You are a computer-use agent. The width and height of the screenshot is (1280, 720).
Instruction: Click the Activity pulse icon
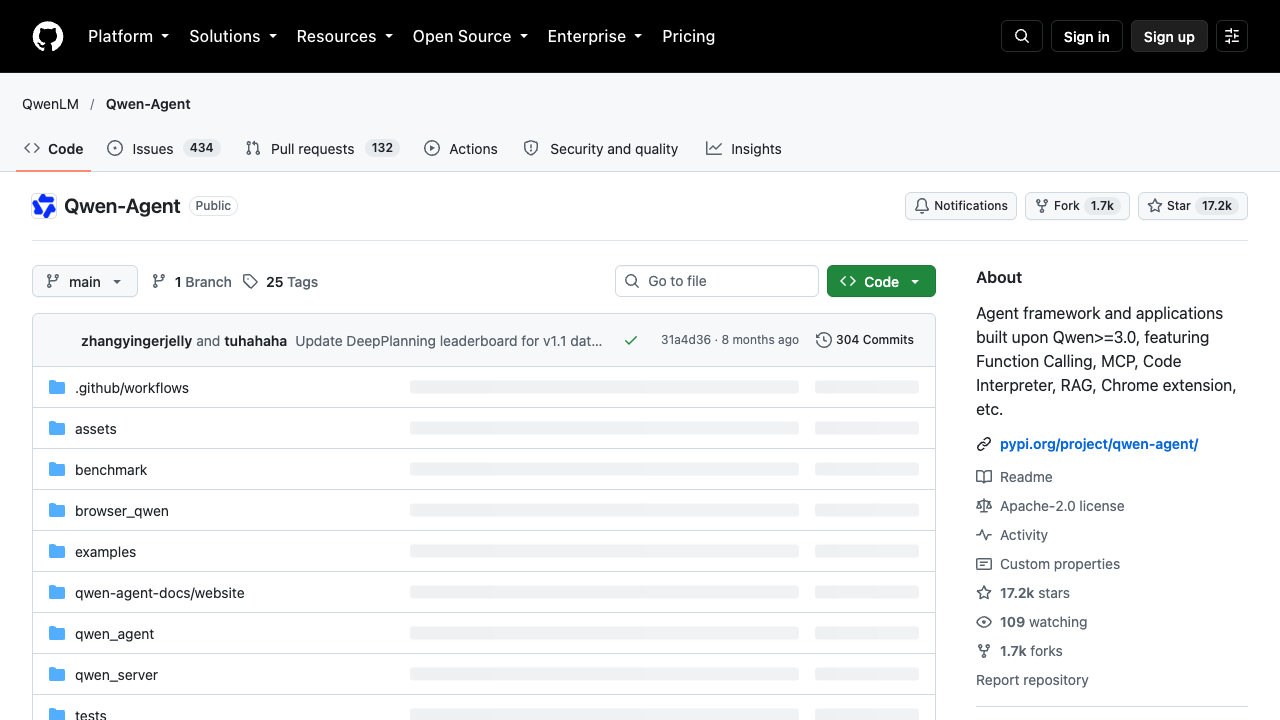pyautogui.click(x=984, y=535)
